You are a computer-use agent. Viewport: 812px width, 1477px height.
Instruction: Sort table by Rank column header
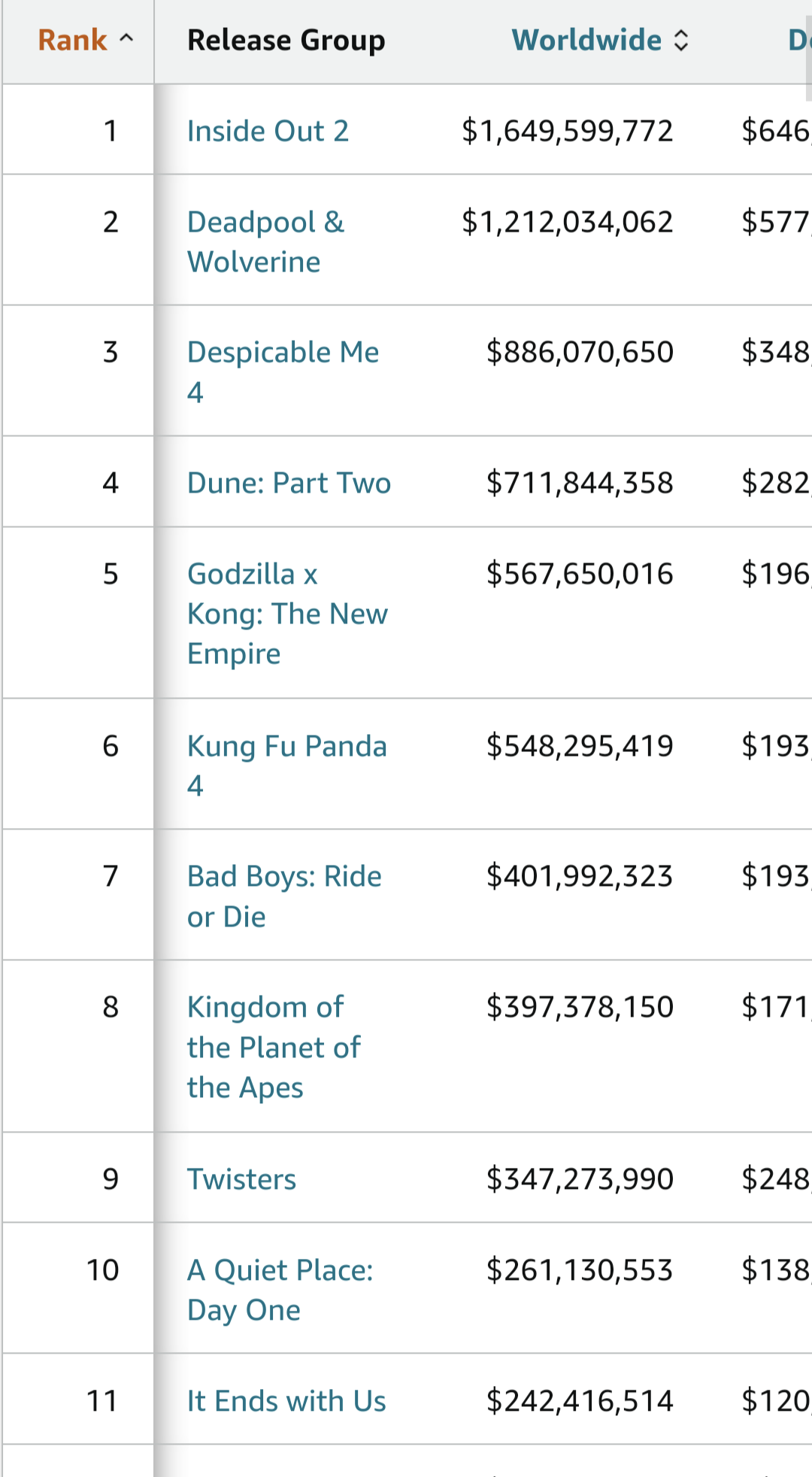click(73, 40)
